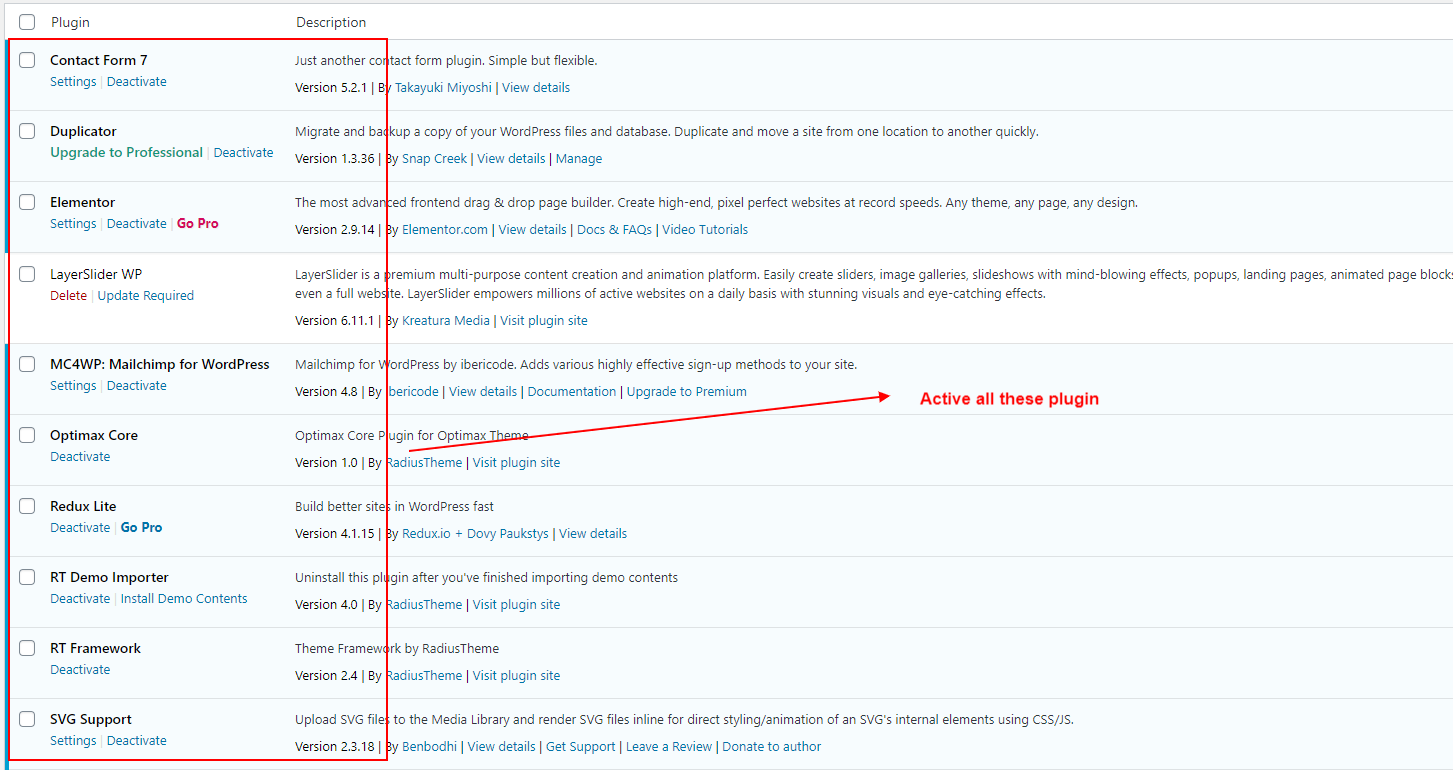The image size is (1453, 770).
Task: View details for Redux Lite
Action: pos(593,534)
